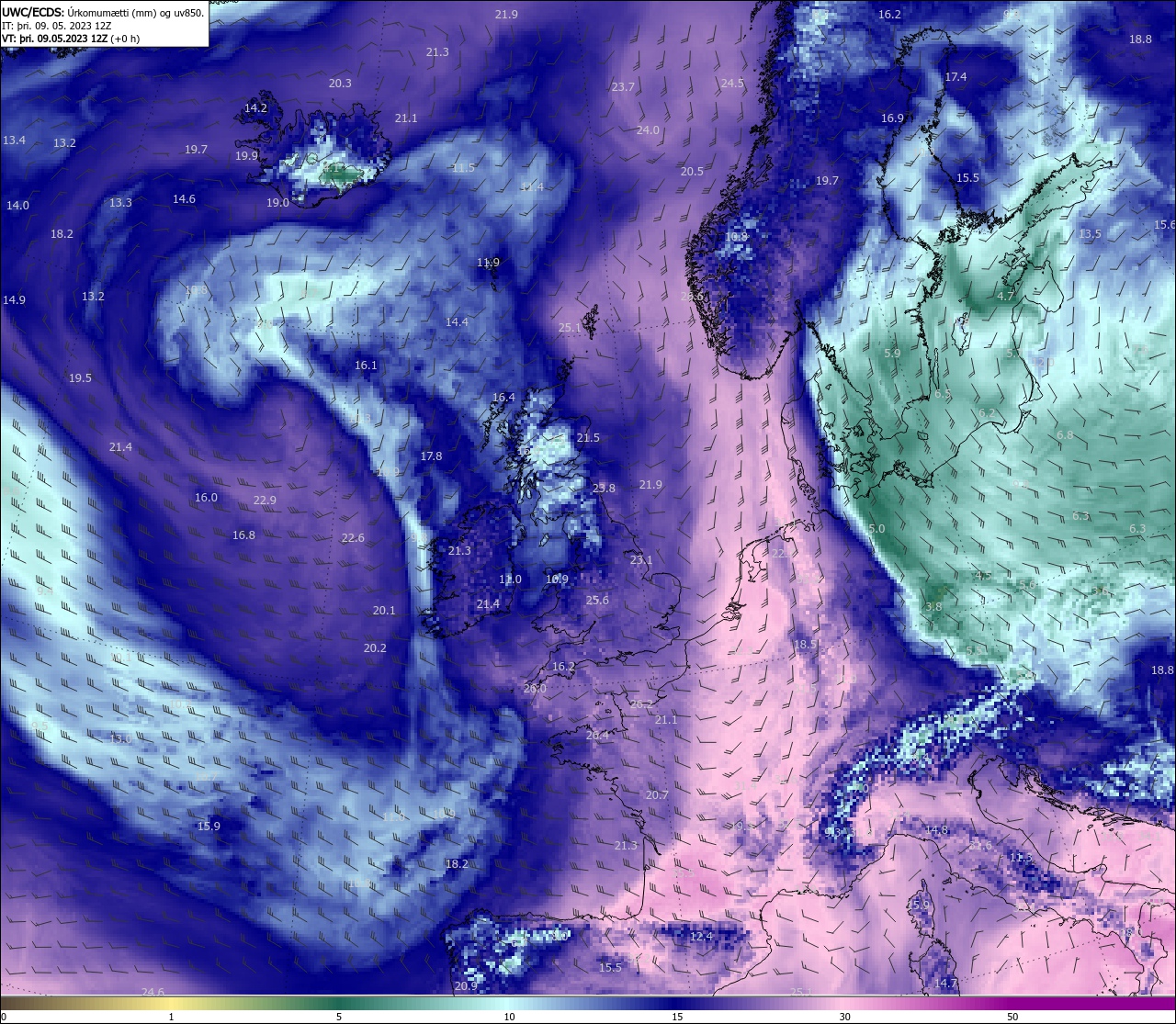Click the '13.4' map value
The width and height of the screenshot is (1176, 1024).
pos(14,141)
